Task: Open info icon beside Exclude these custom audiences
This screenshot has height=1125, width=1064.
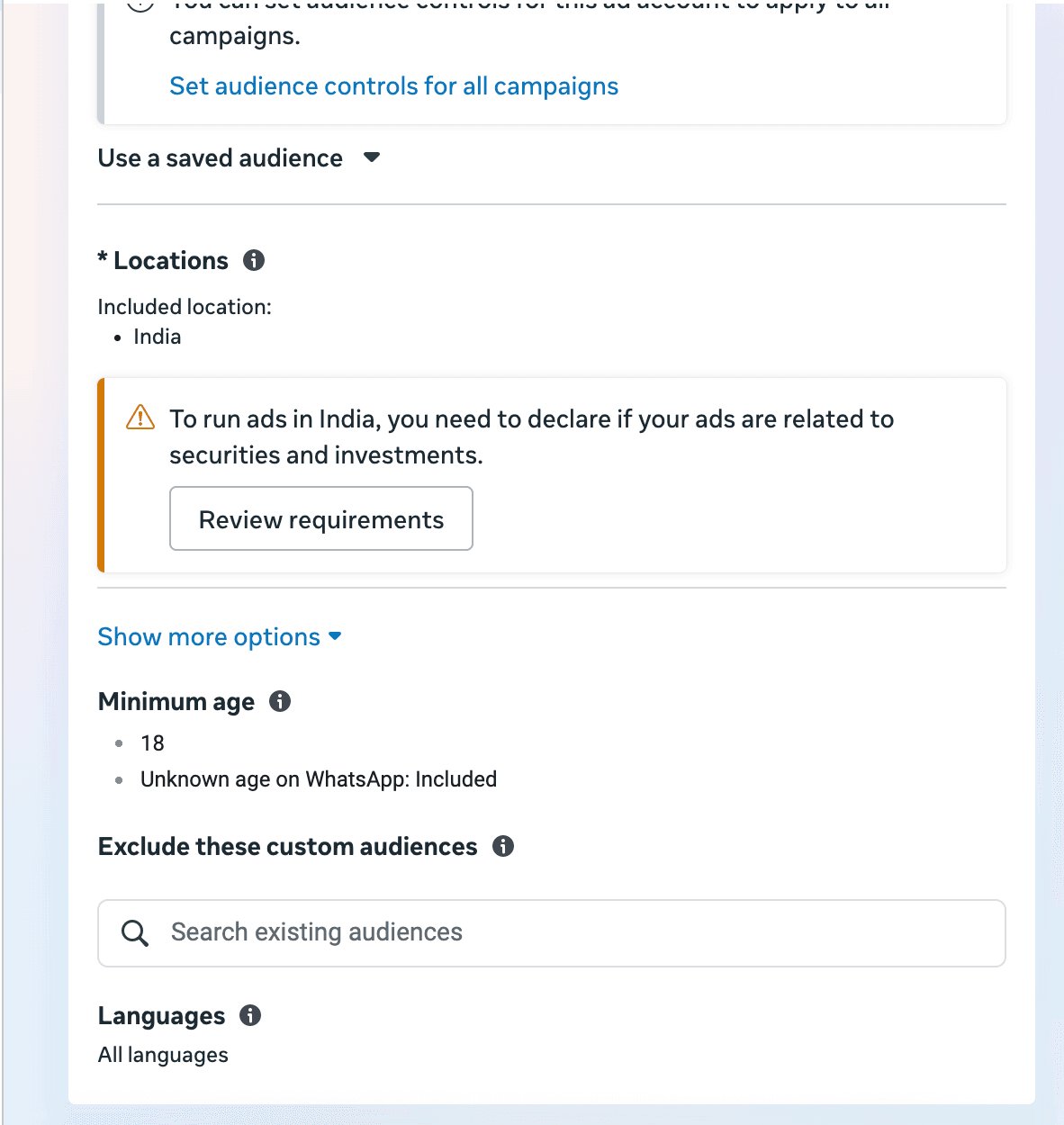Action: tap(503, 846)
